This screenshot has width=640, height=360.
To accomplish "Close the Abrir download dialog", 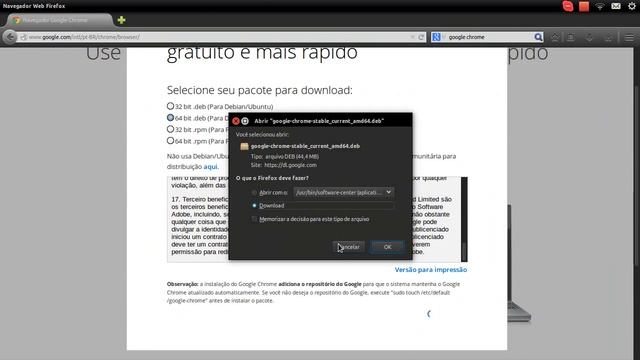I will click(236, 121).
